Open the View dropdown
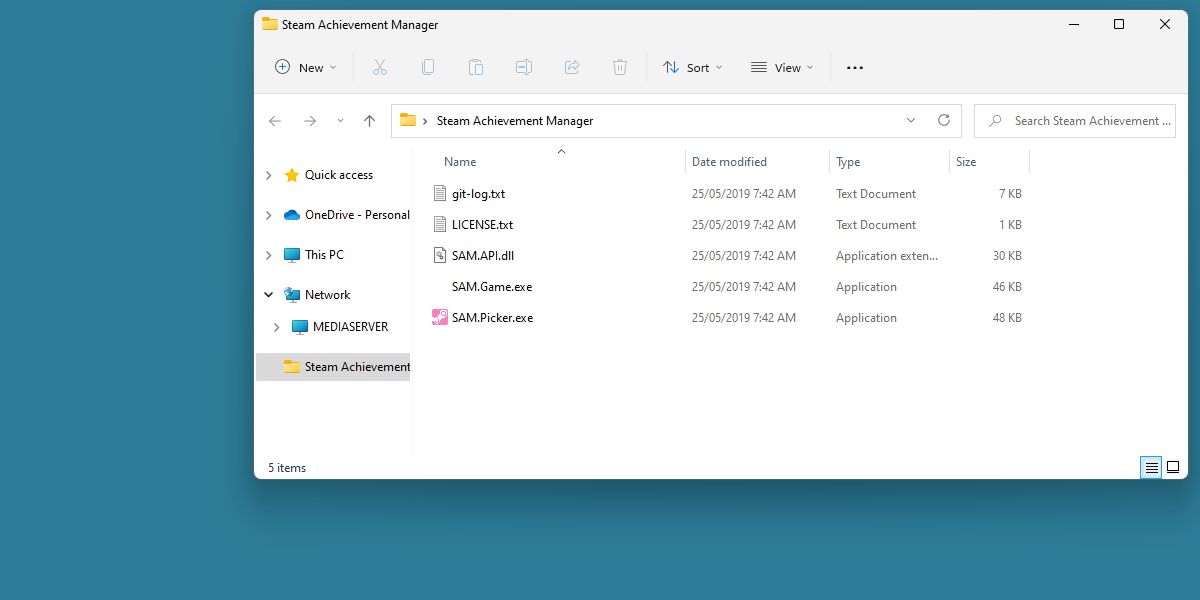 pos(781,66)
